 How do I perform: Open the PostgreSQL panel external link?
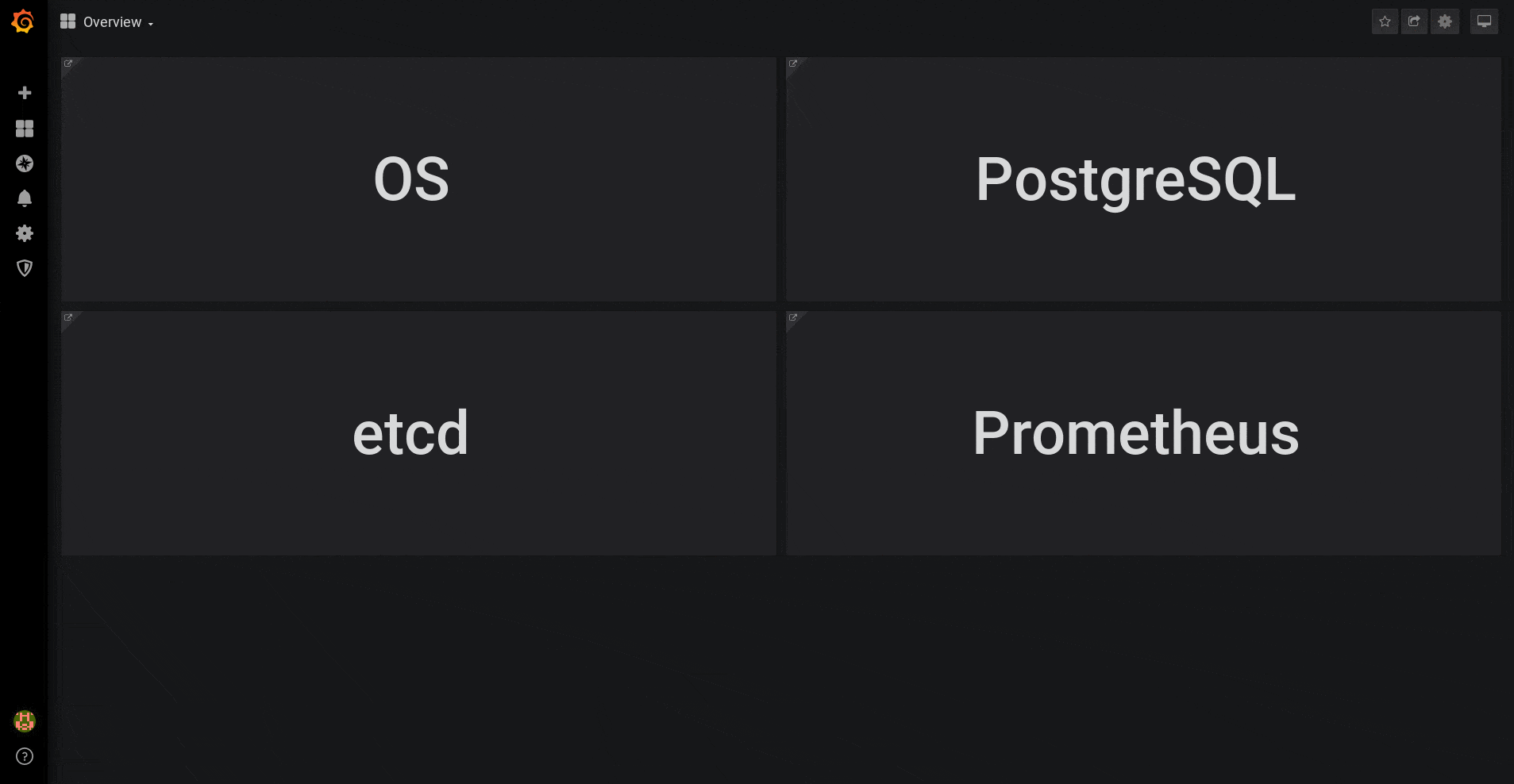[792, 63]
